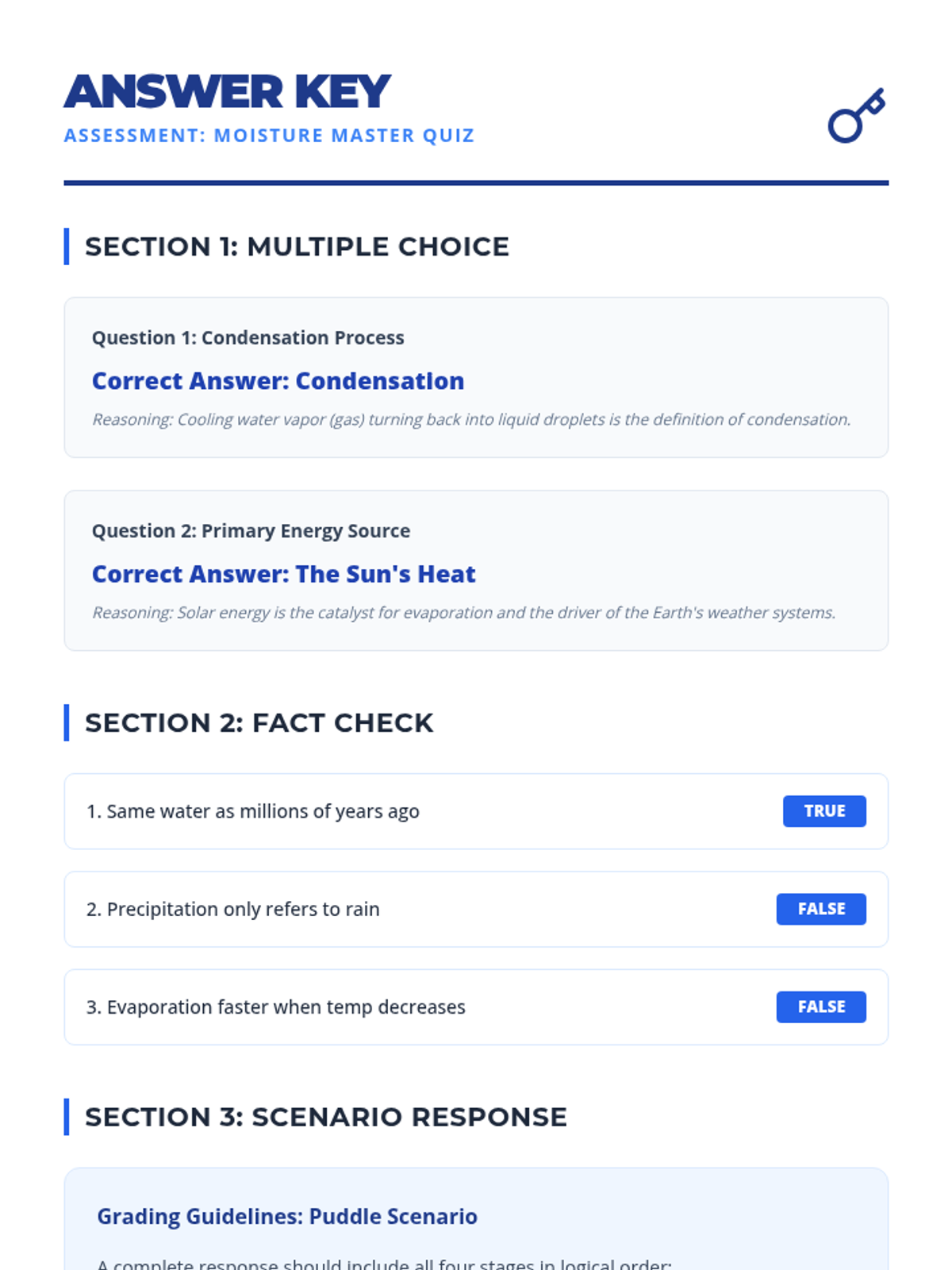Click the condensation reasoning explanation
952x1270 pixels.
471,419
